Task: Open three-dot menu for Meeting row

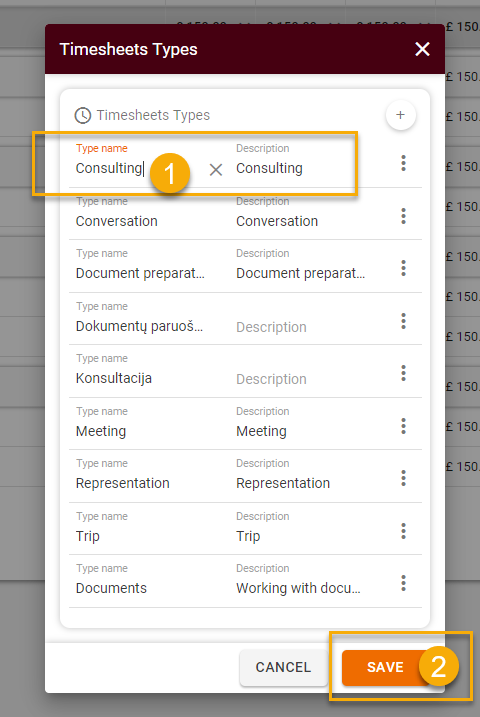Action: pyautogui.click(x=403, y=426)
